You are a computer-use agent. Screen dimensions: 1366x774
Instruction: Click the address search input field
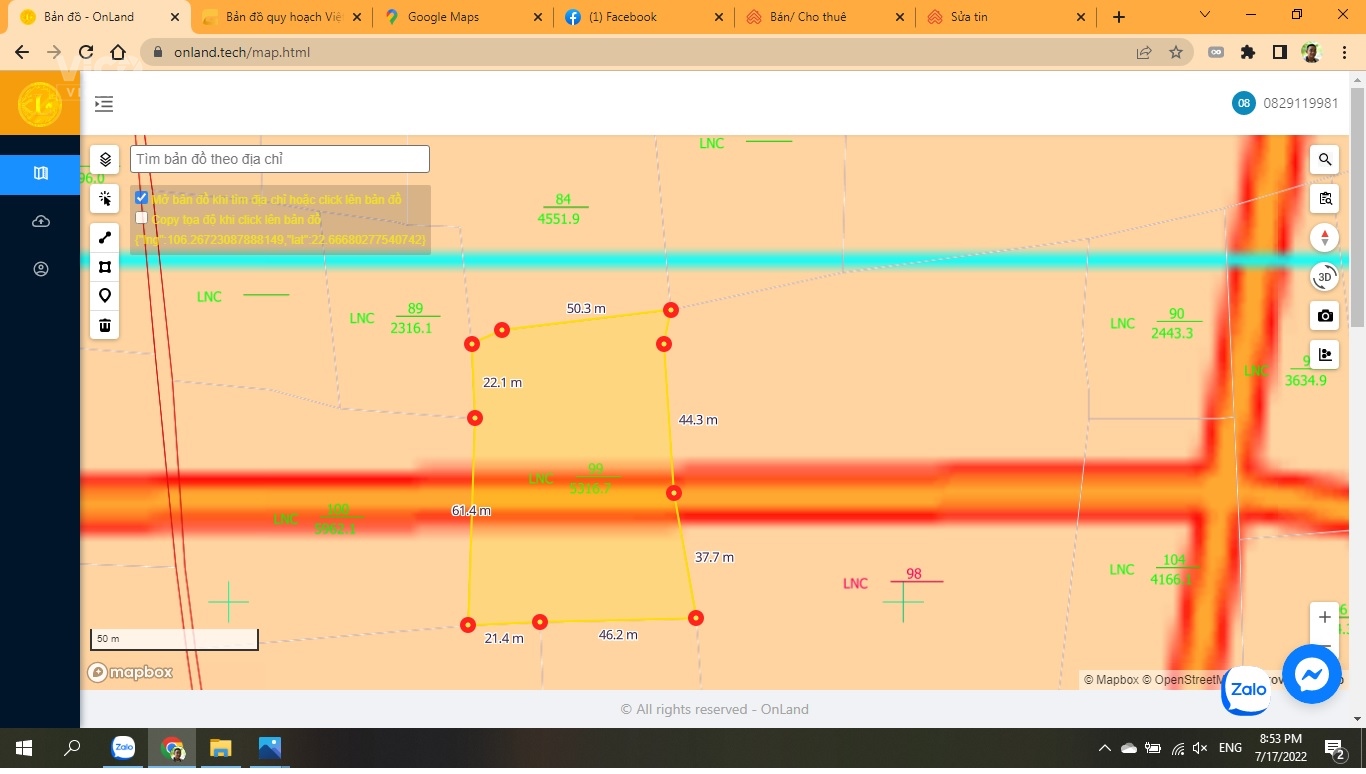(280, 159)
